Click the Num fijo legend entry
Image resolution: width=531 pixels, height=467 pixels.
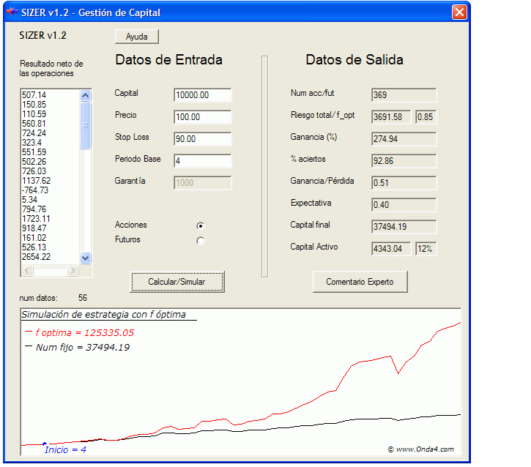(78, 347)
